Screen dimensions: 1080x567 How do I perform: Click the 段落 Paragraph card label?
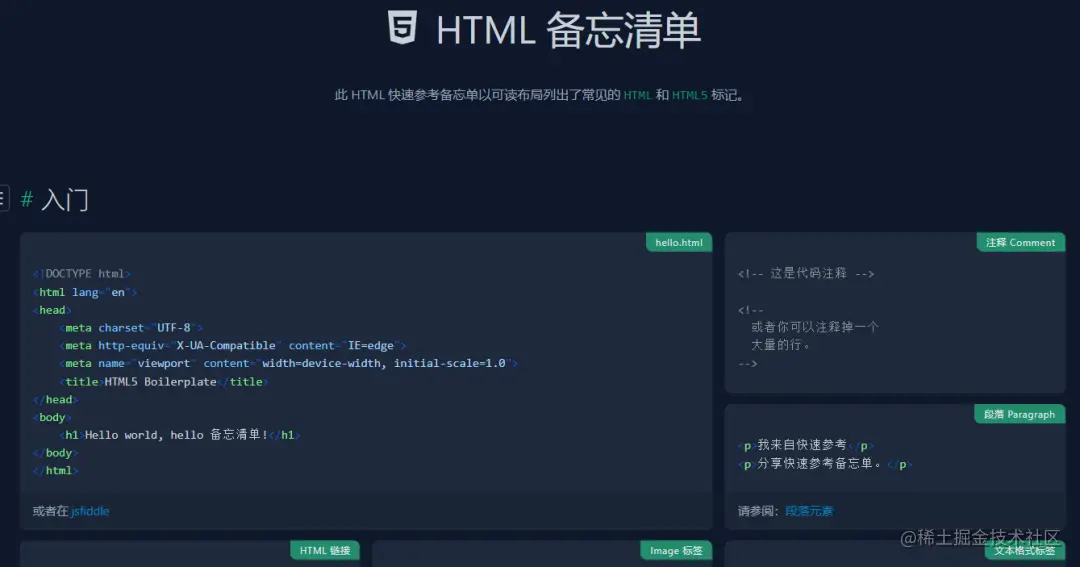pyautogui.click(x=1019, y=414)
